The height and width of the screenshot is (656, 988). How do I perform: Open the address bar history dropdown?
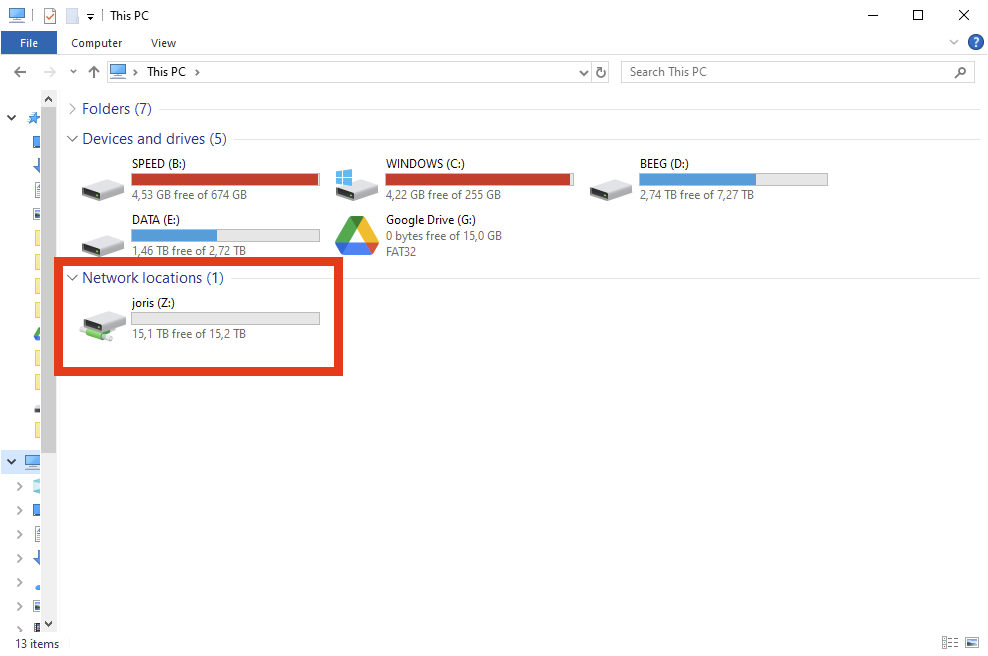585,72
